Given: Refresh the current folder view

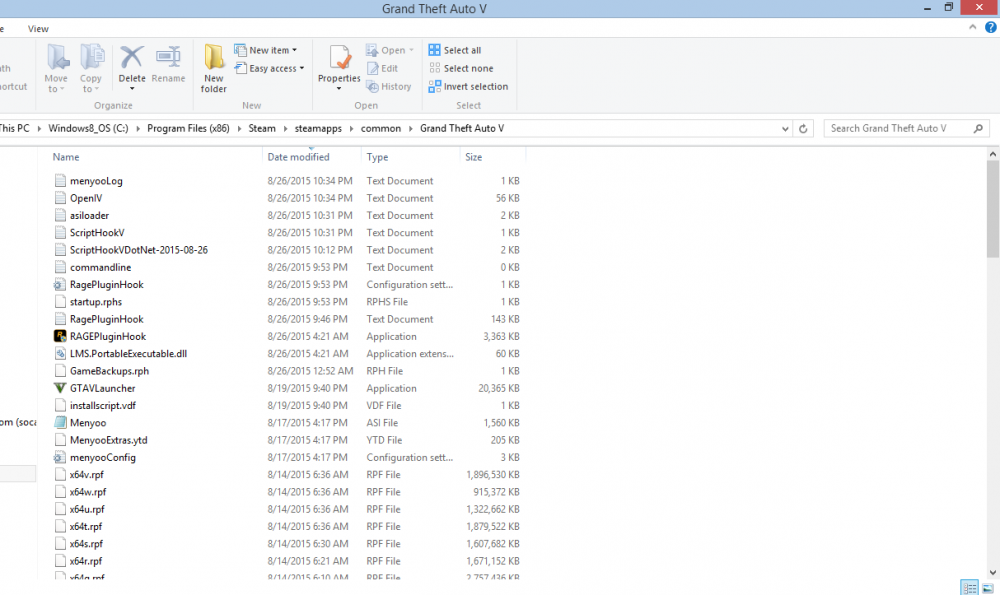Looking at the screenshot, I should click(x=803, y=129).
